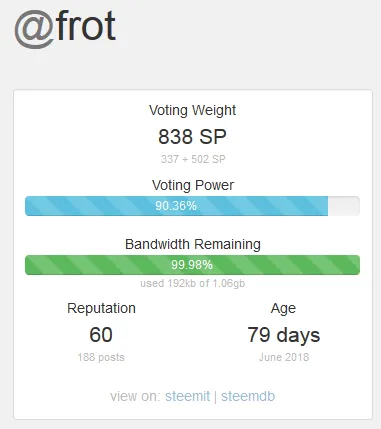Click the Voting Weight label
Screen dimensions: 381x429
[x=192, y=110]
